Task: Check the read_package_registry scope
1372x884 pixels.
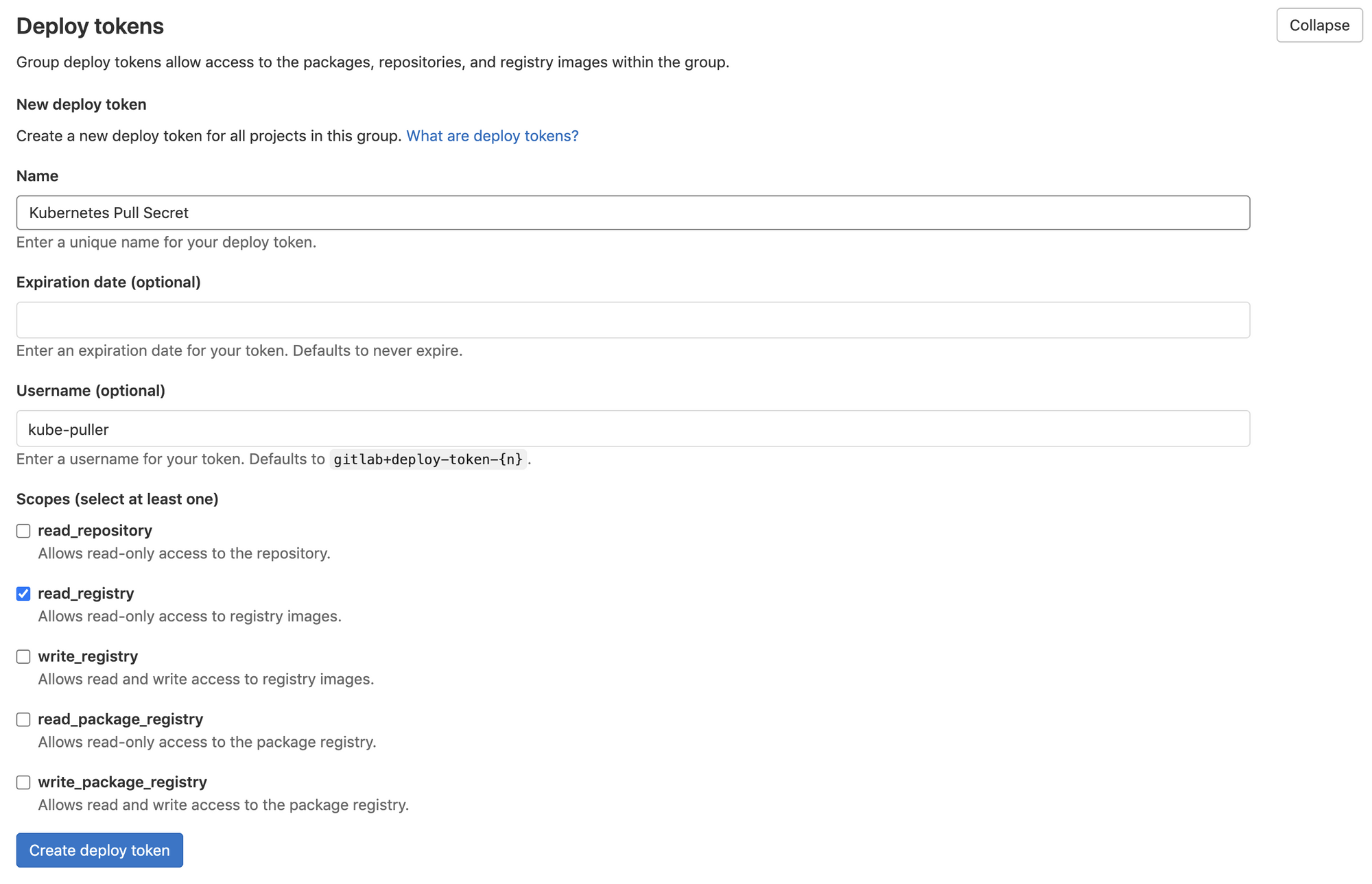Action: point(23,719)
